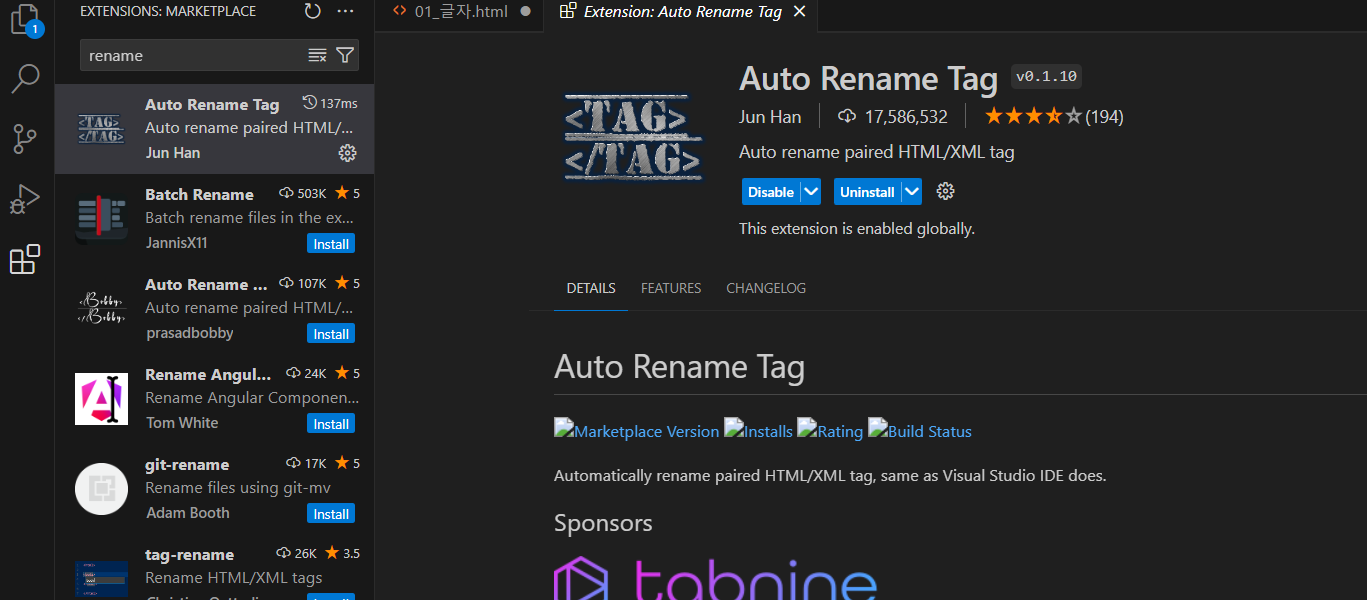Select the git-rename extension entry

click(214, 488)
